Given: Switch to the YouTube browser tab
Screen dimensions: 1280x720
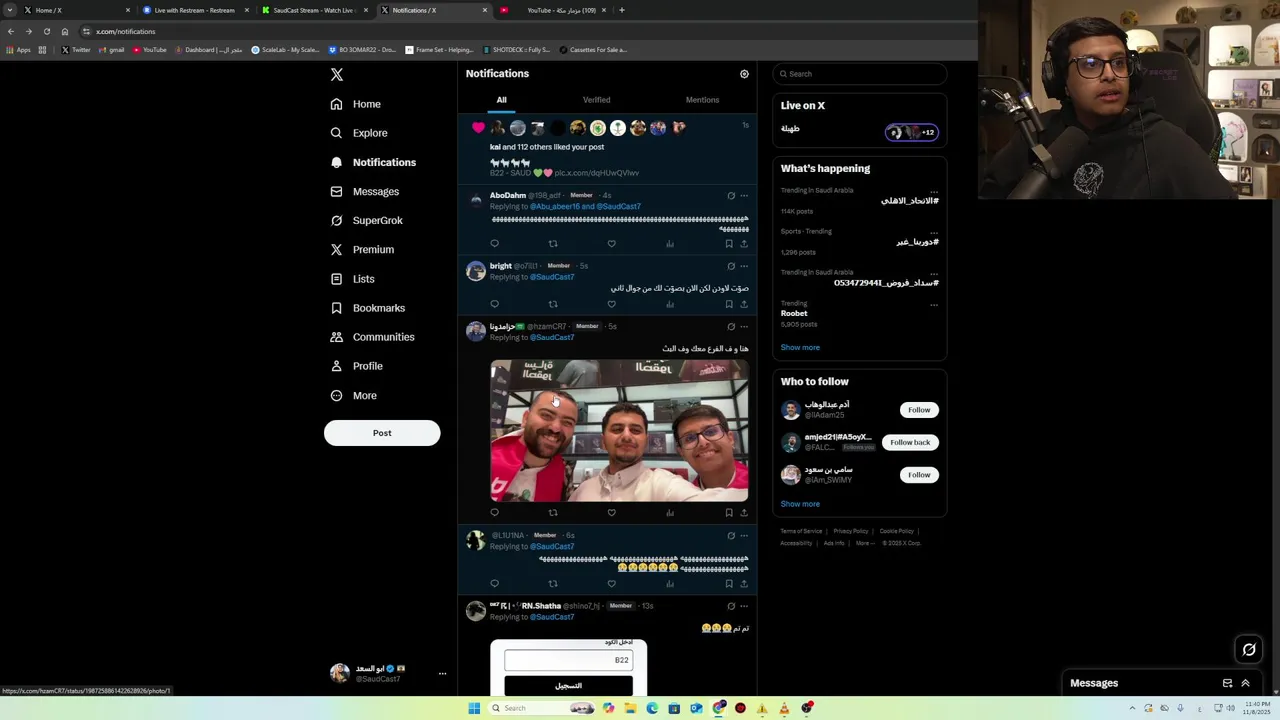Looking at the screenshot, I should point(552,10).
